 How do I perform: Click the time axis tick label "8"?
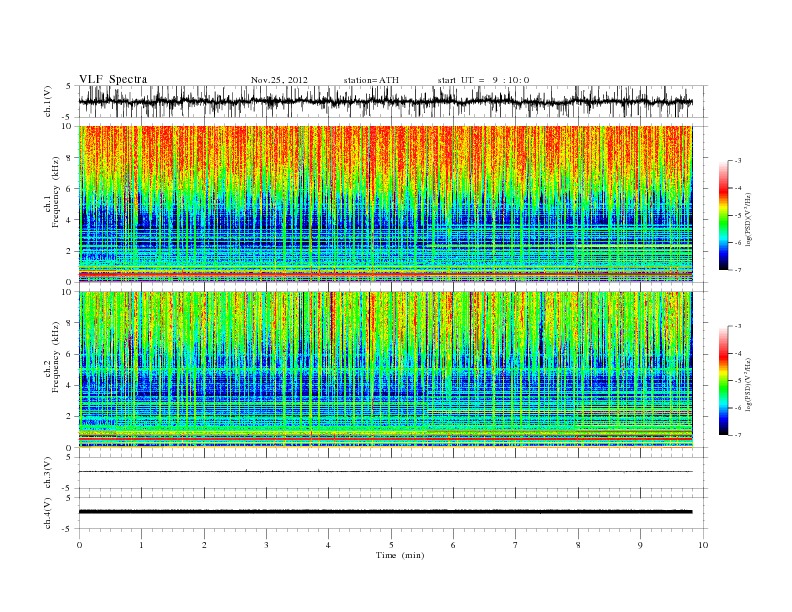pos(578,545)
